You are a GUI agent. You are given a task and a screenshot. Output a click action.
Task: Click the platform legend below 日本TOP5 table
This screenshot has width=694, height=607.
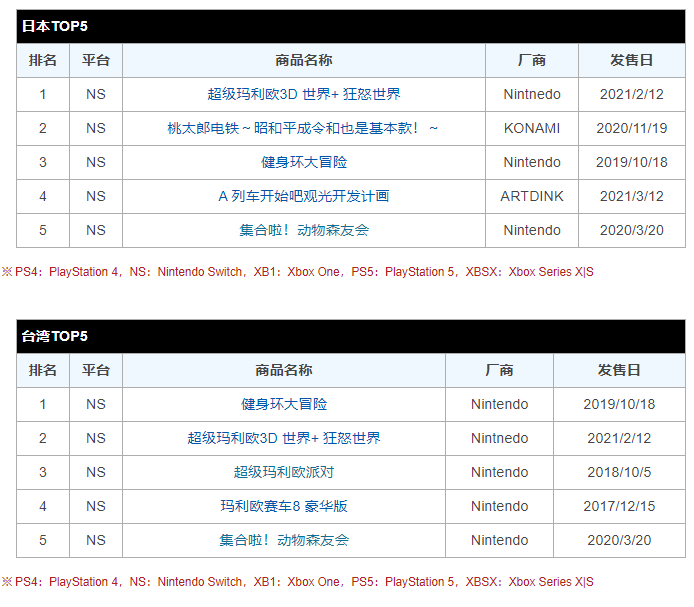pyautogui.click(x=297, y=272)
